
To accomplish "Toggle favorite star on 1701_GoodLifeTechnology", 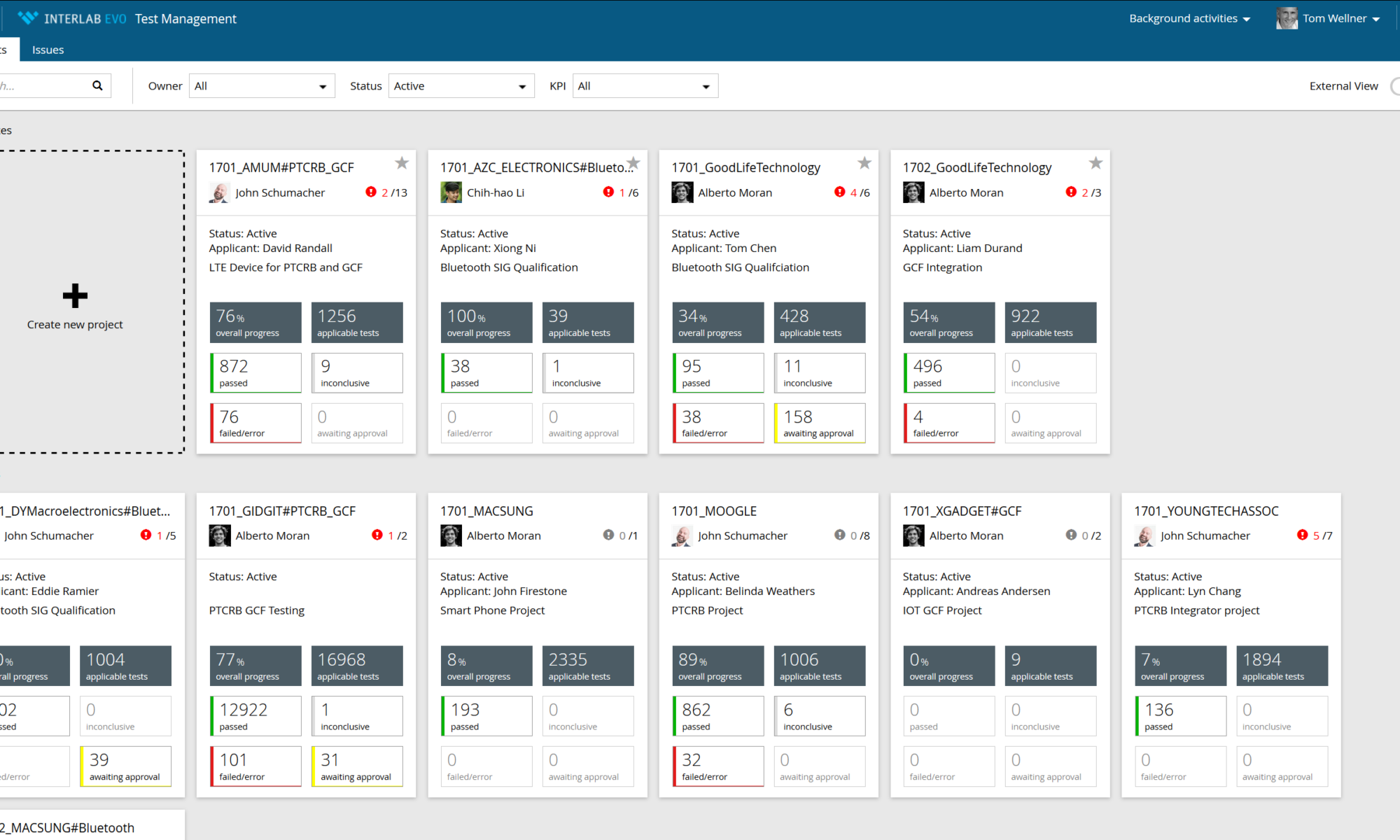I will 864,163.
